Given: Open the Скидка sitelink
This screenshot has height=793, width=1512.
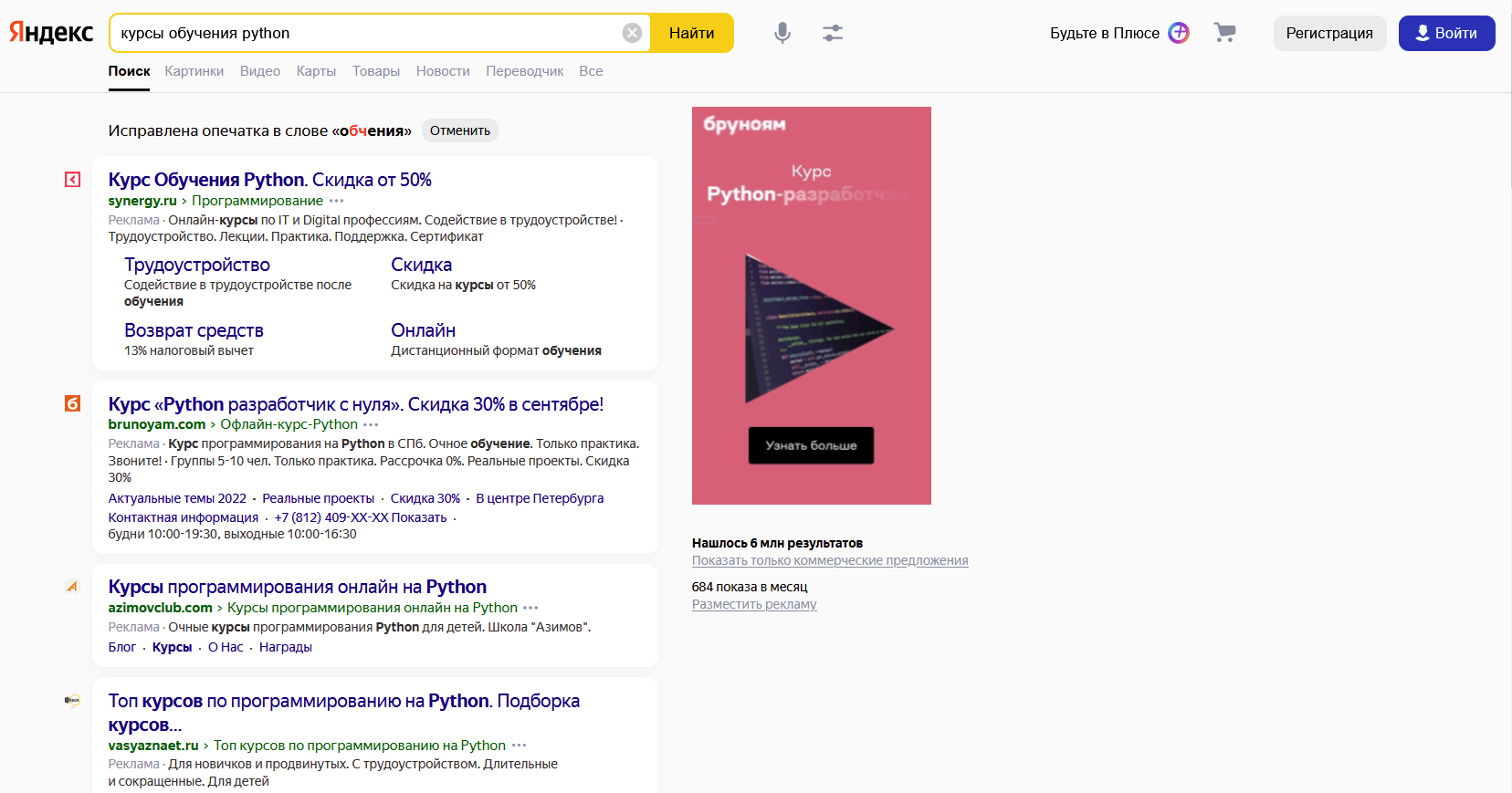Looking at the screenshot, I should click(421, 265).
